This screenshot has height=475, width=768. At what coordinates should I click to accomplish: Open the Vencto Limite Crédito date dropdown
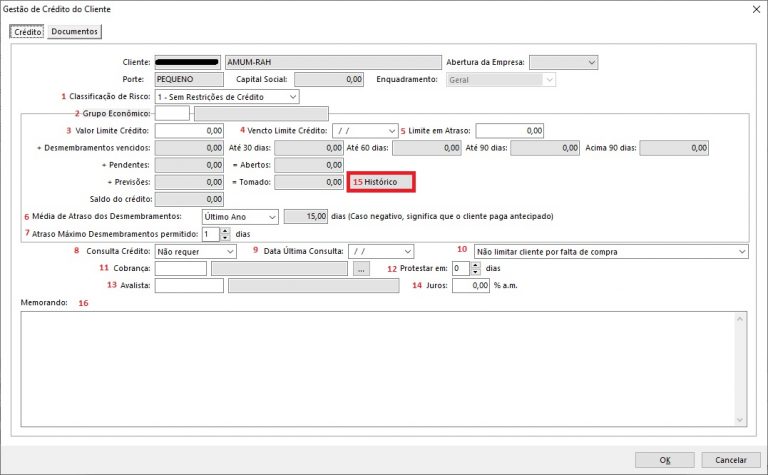391,131
